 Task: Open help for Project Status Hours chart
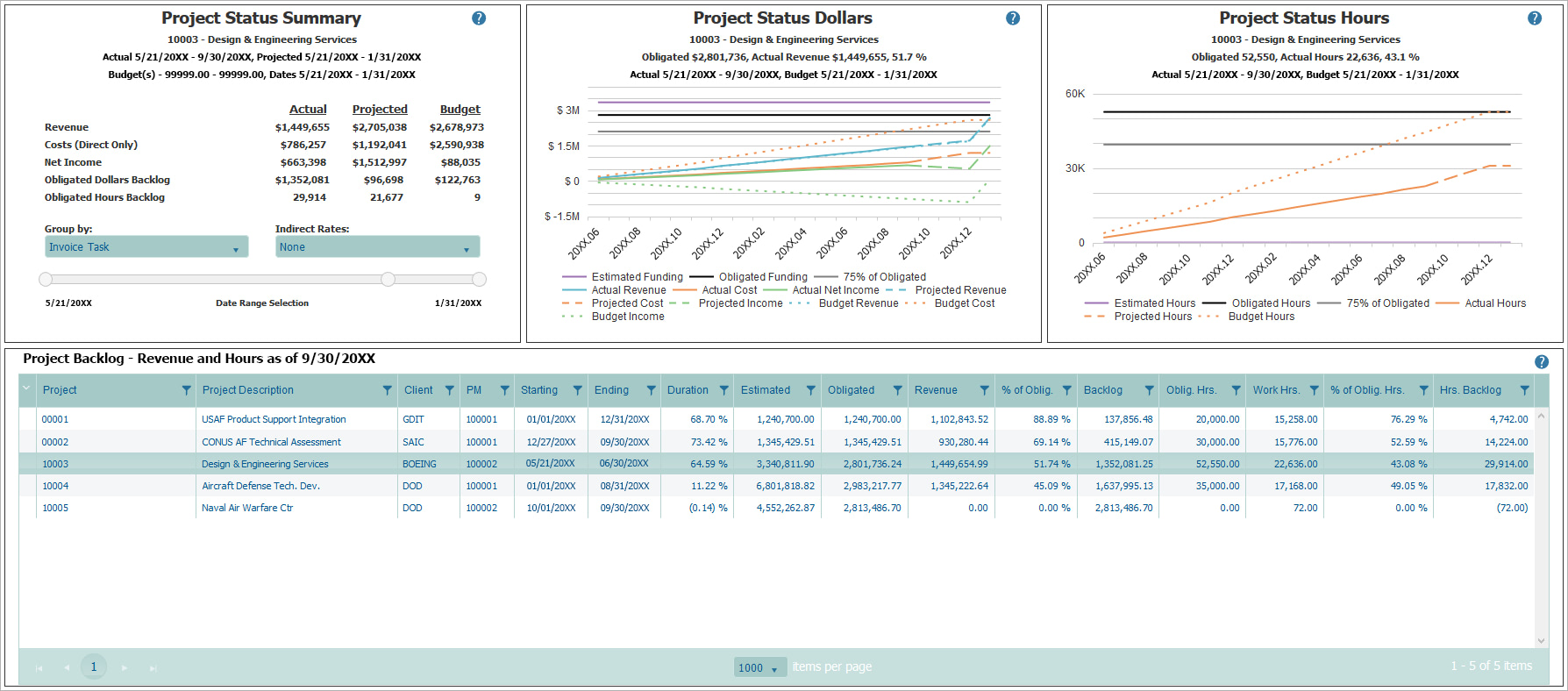[1535, 18]
